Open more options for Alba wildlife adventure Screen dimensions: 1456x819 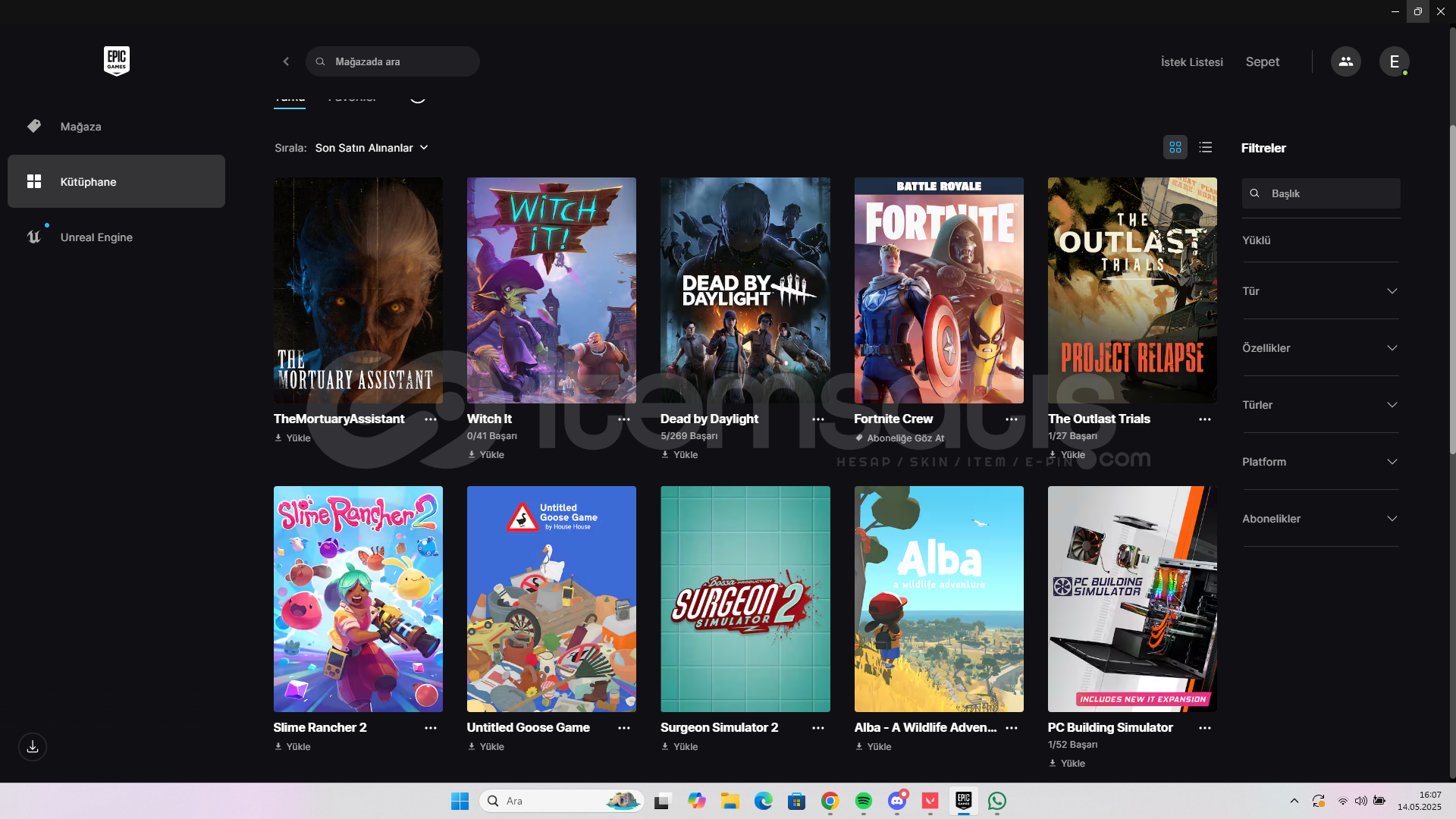(x=1012, y=728)
